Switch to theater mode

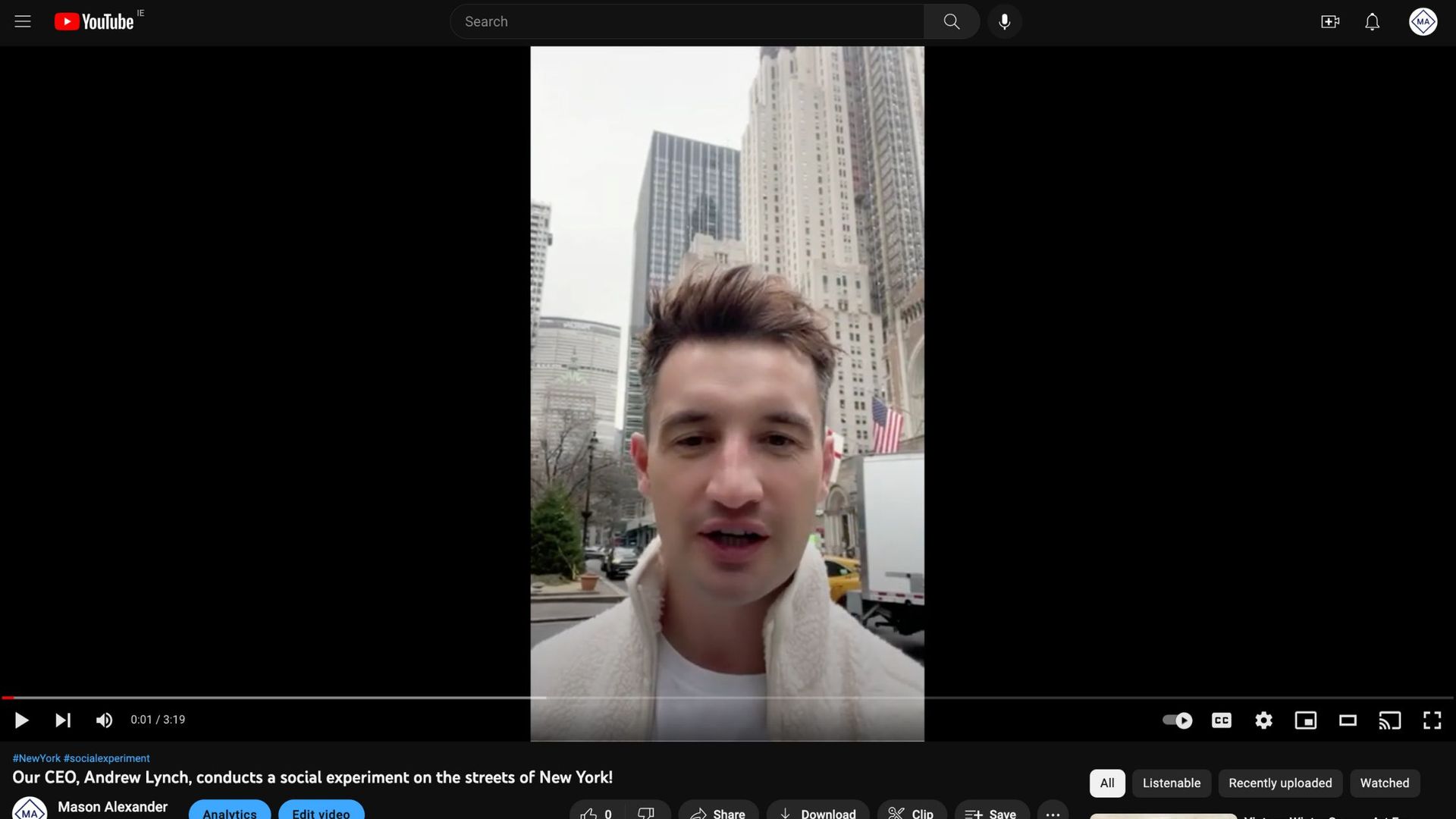click(1348, 720)
